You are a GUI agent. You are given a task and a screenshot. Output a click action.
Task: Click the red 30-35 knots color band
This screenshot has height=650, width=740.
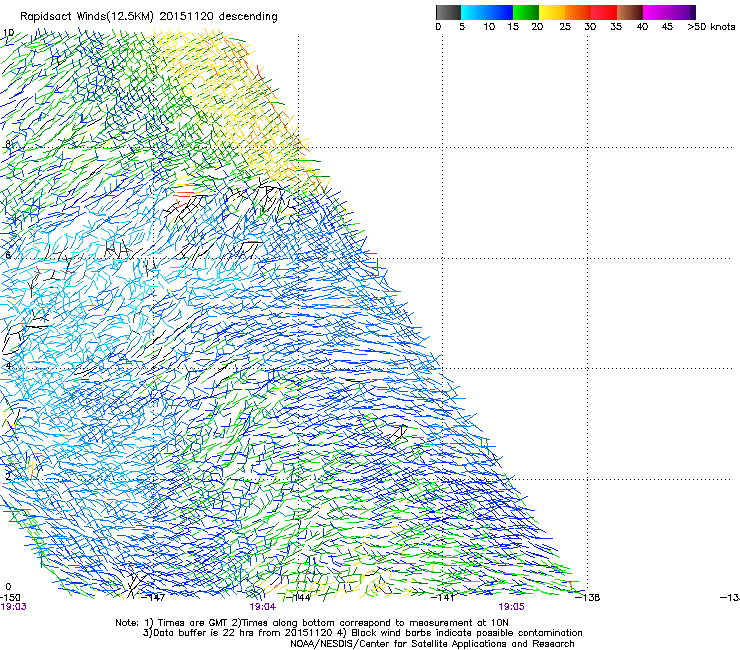[604, 12]
